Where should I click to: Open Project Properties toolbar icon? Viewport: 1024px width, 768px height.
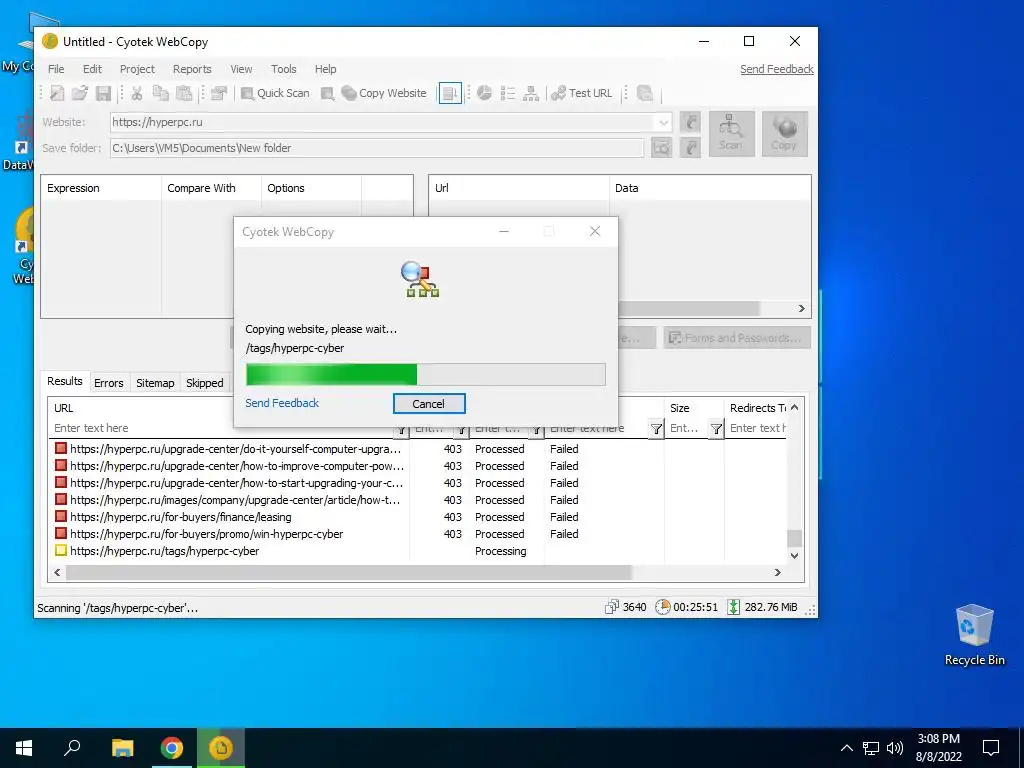[x=219, y=93]
